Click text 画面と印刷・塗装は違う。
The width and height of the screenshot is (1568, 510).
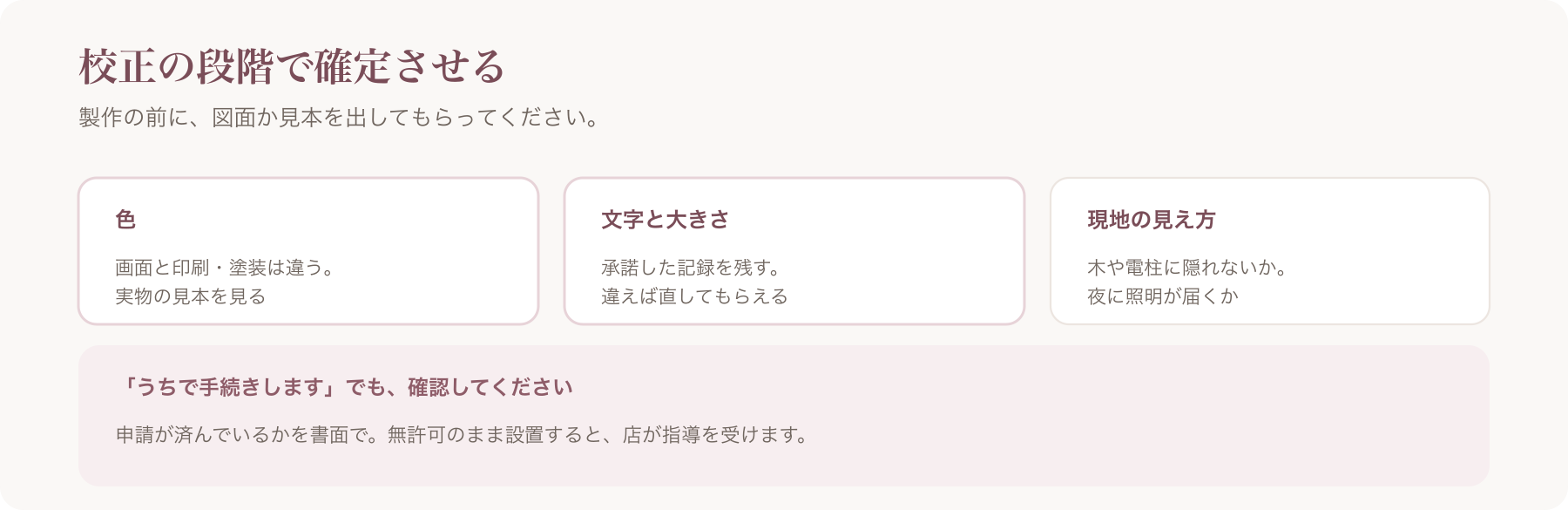[225, 268]
